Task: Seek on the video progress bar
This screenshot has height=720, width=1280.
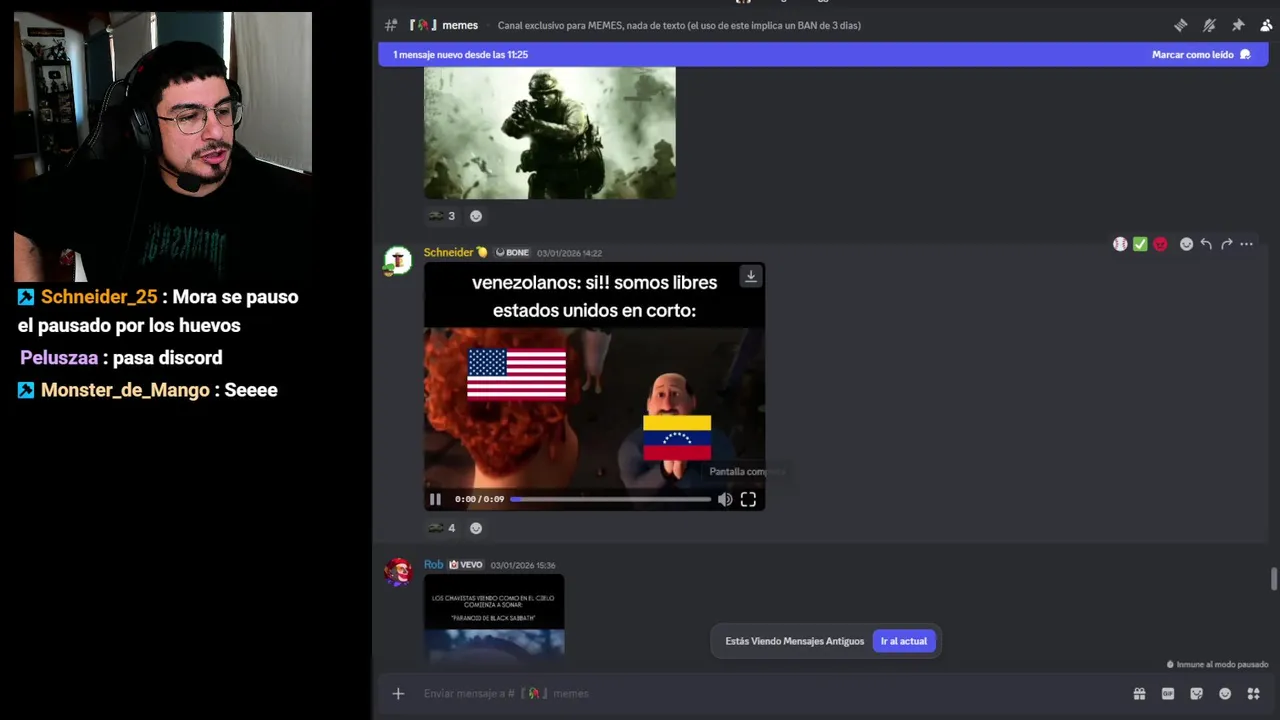Action: (610, 499)
